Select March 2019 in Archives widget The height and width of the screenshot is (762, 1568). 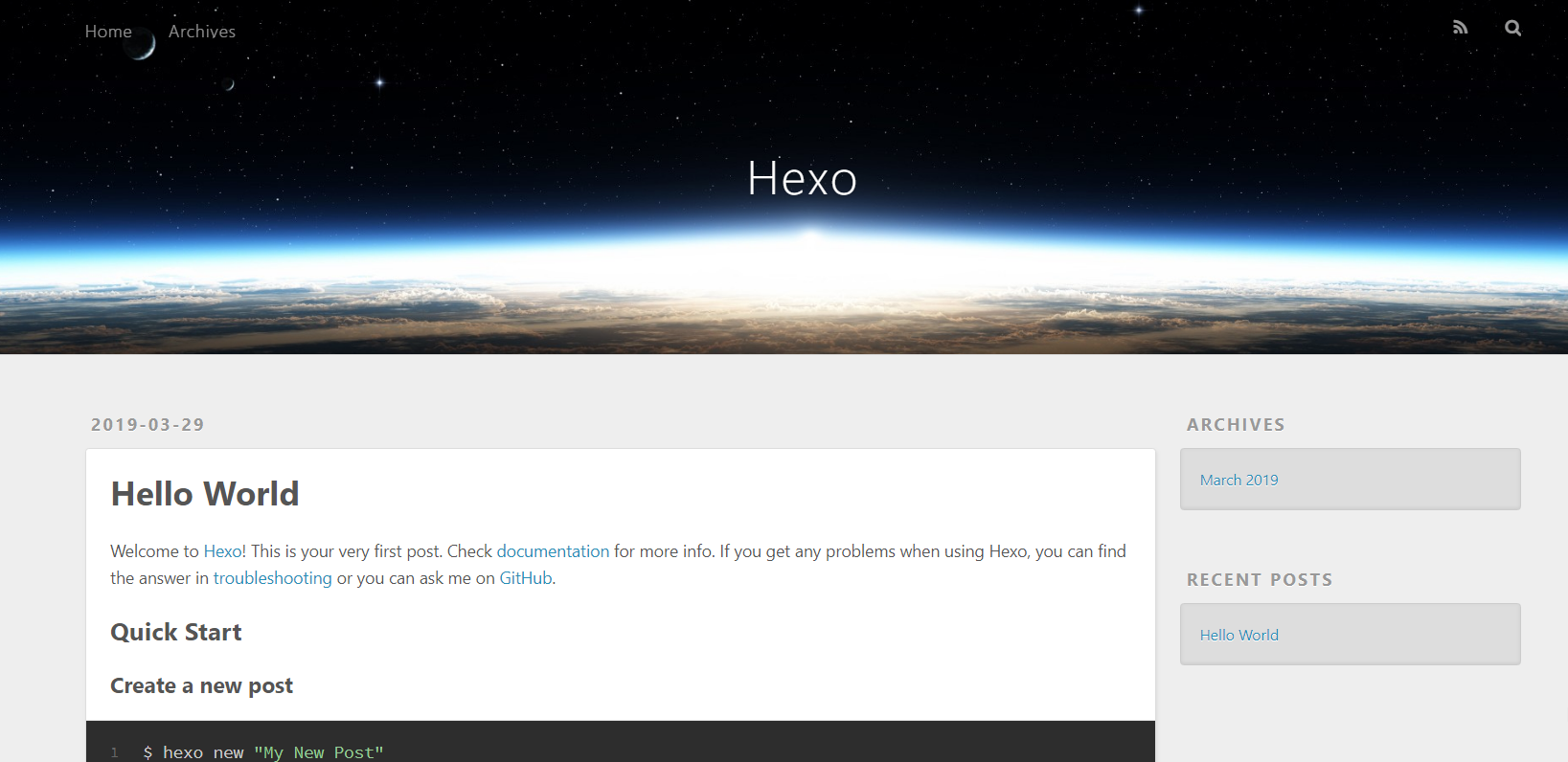(x=1238, y=480)
